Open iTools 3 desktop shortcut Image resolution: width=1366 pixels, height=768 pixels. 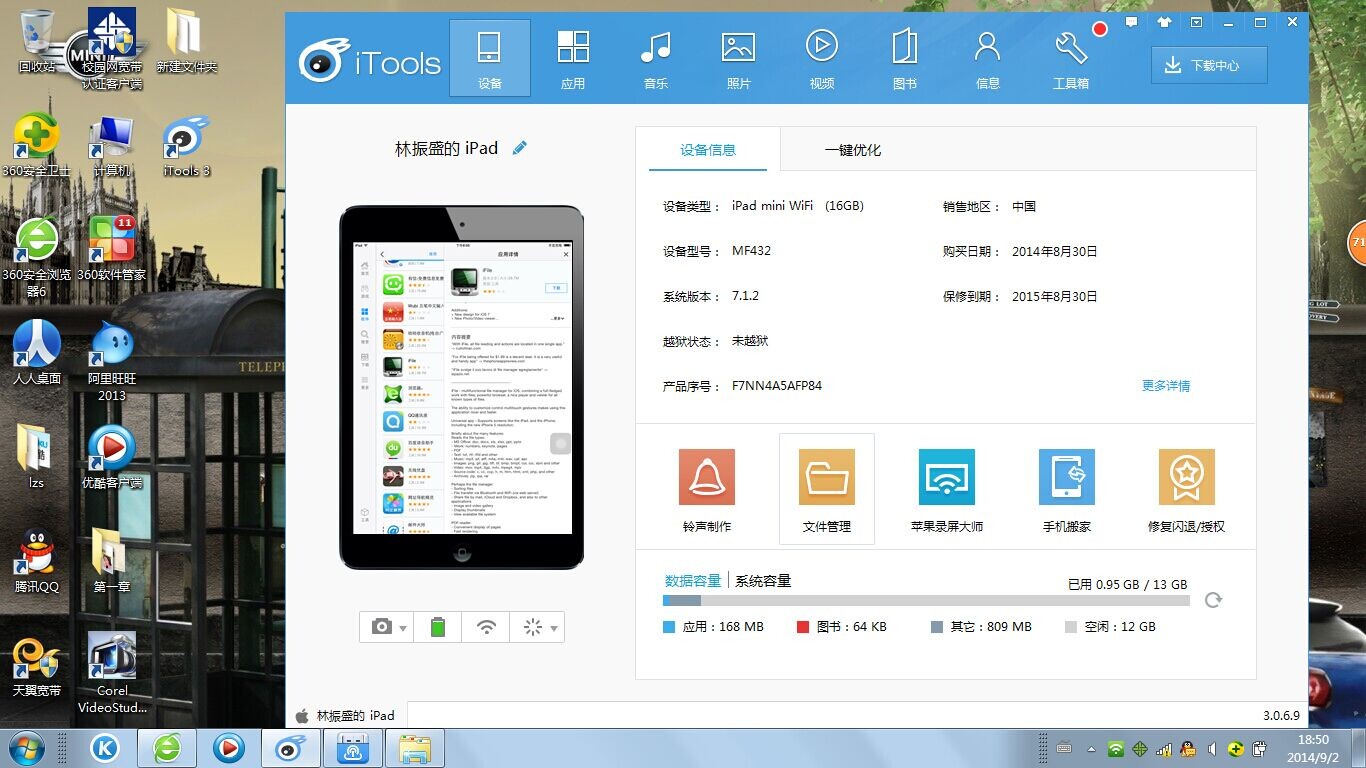tap(186, 146)
